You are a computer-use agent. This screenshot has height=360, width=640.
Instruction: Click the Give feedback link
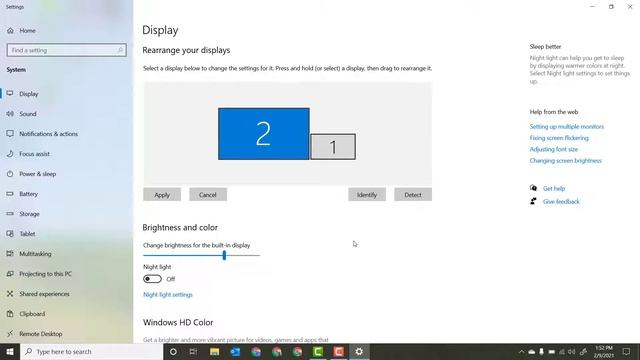pos(561,202)
